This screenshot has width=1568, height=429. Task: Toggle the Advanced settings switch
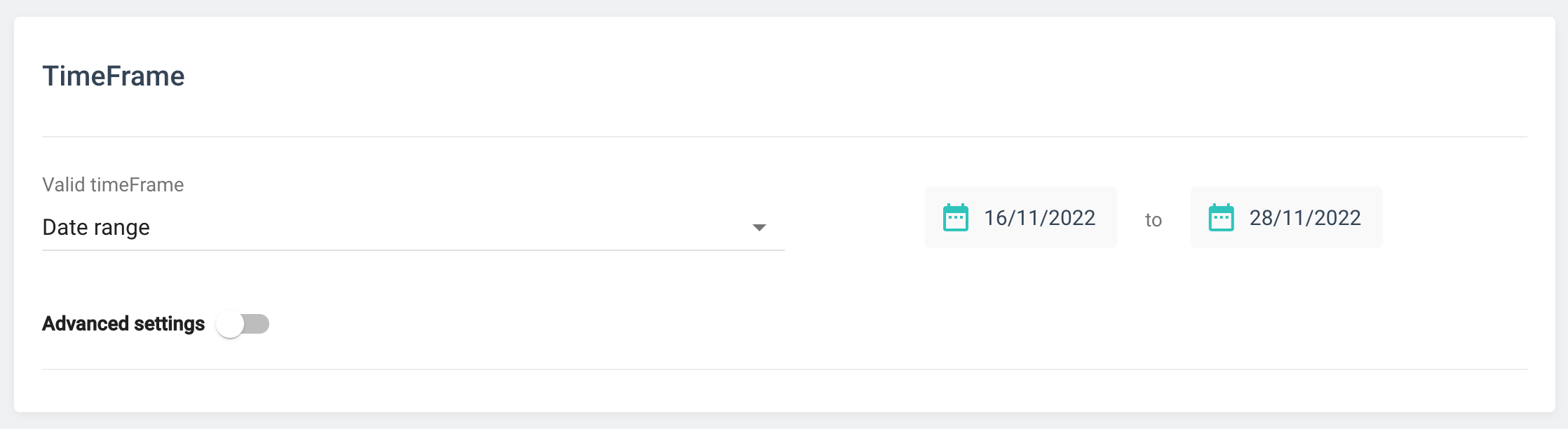click(x=243, y=324)
